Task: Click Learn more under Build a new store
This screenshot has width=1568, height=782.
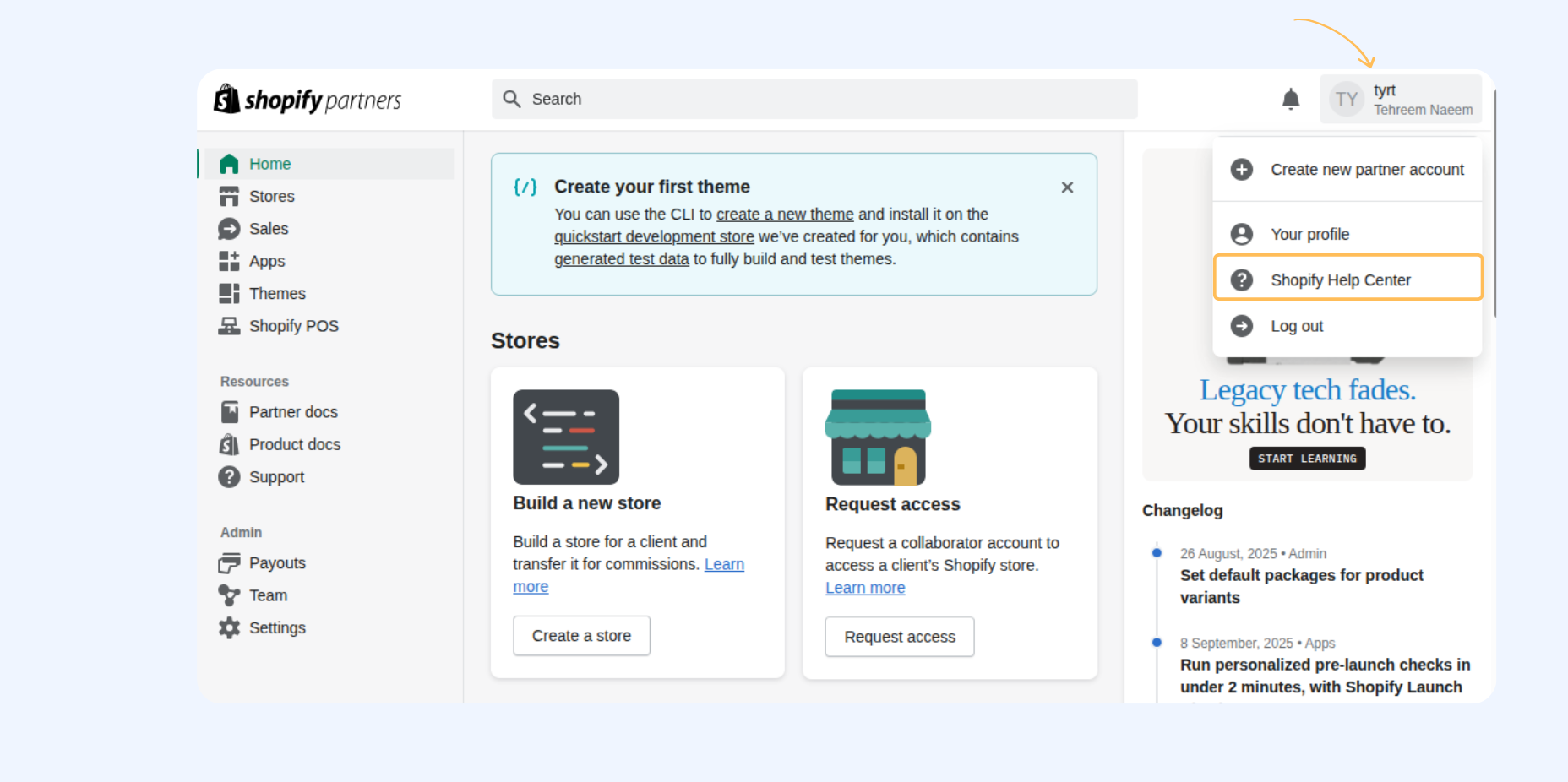Action: [x=724, y=564]
